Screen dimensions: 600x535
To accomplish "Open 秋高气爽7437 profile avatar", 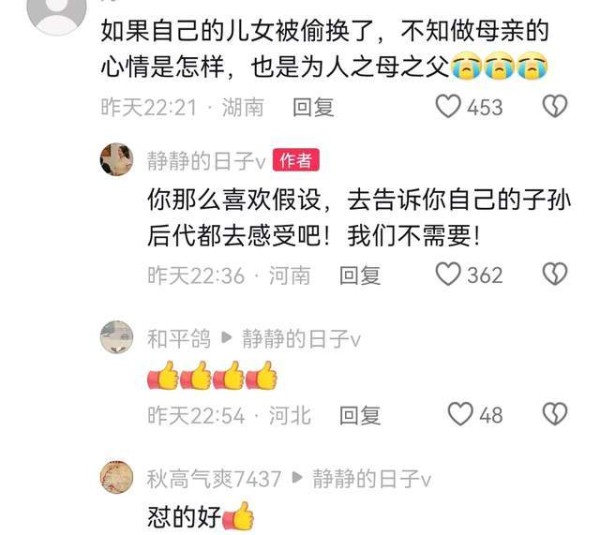I will (117, 477).
